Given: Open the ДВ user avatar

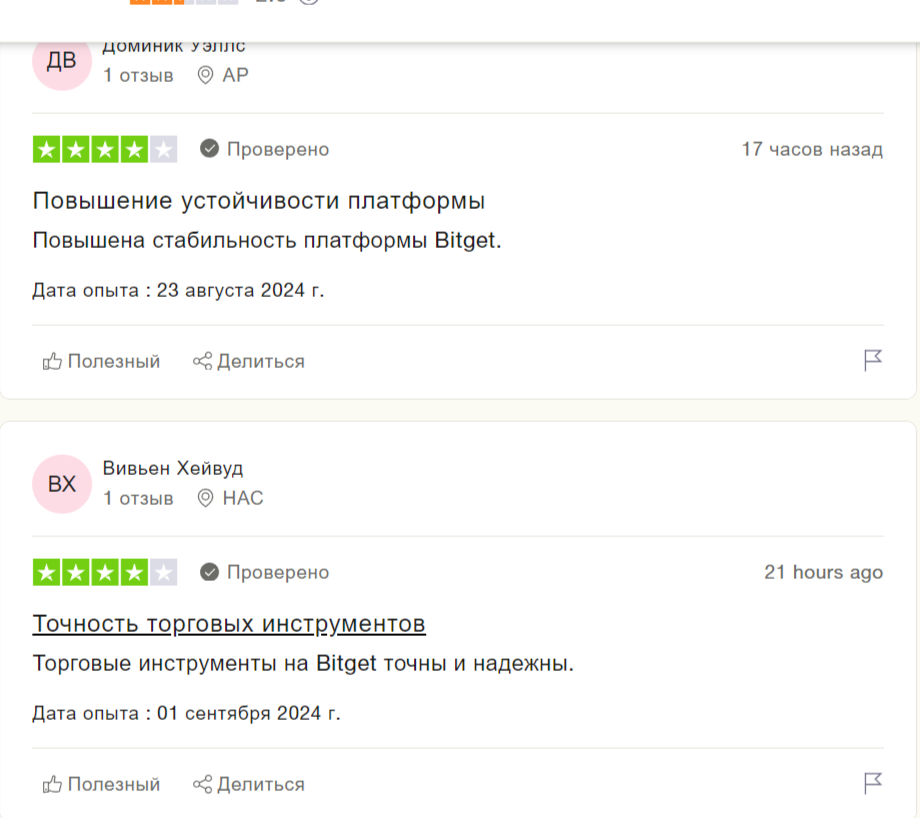Looking at the screenshot, I should tap(62, 60).
